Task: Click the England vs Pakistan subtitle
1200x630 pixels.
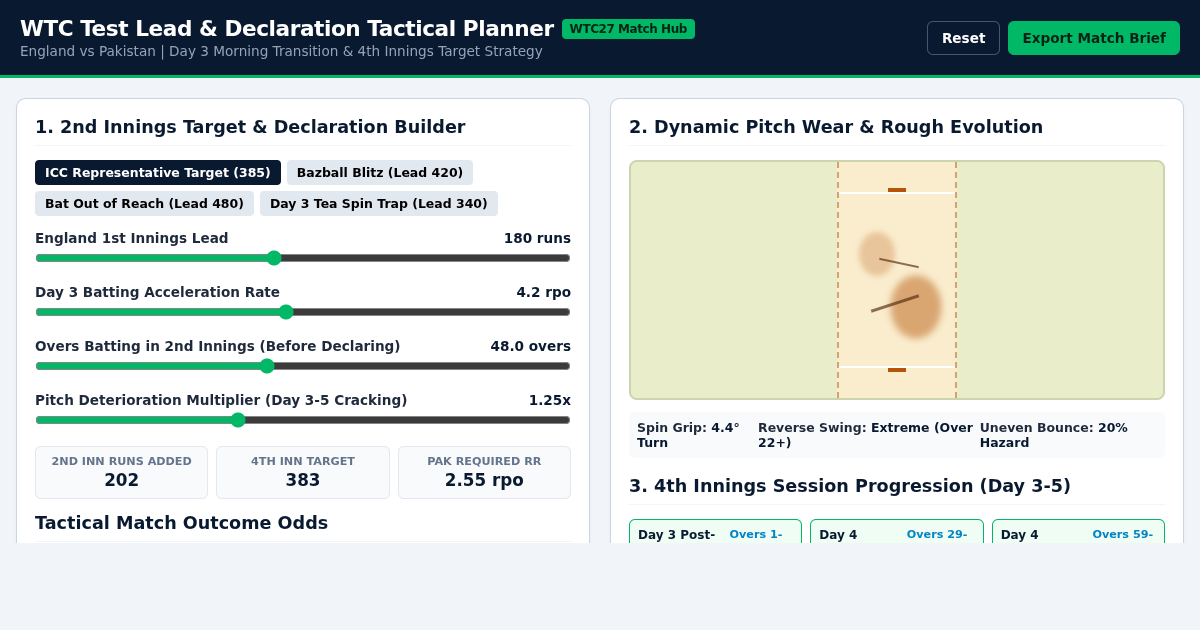Action: [x=281, y=51]
